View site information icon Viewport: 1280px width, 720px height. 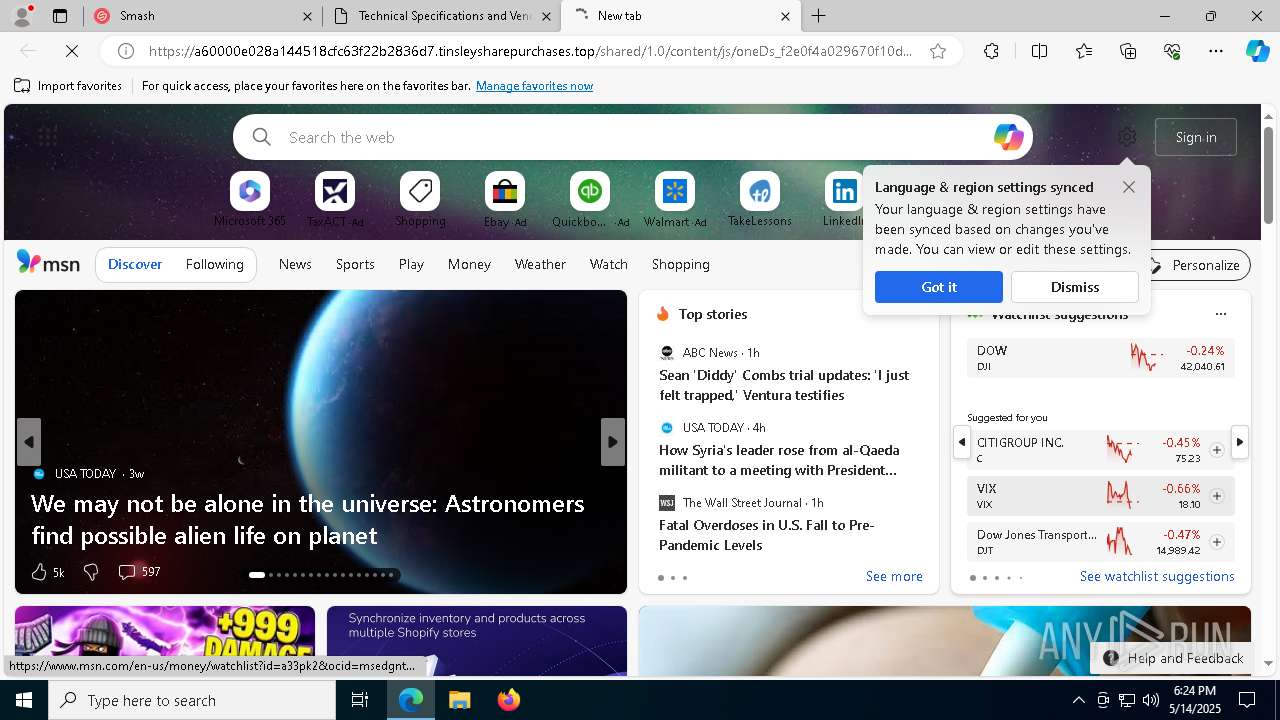[x=126, y=51]
